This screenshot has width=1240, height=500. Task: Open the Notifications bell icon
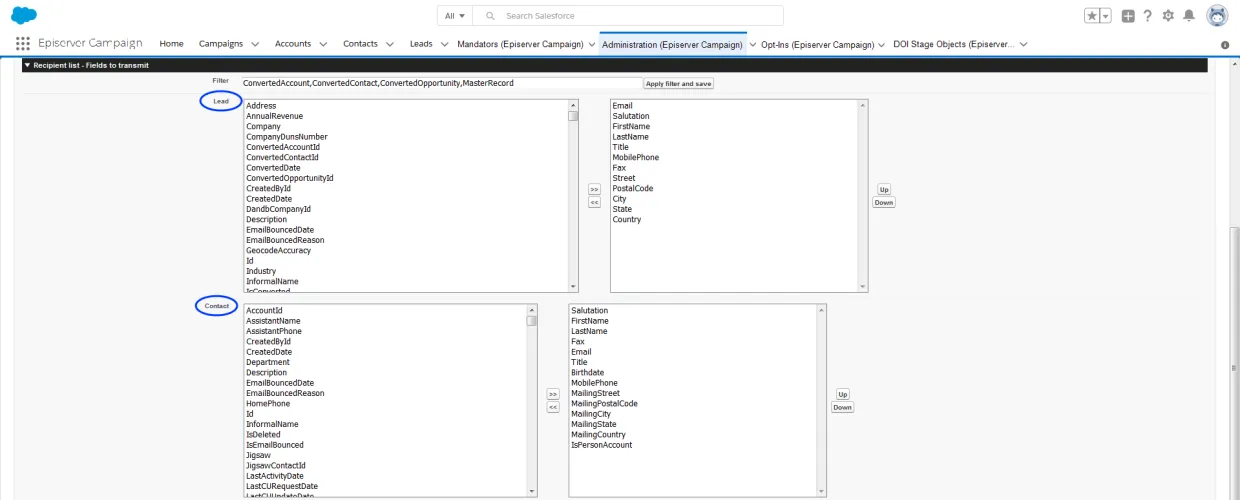click(1189, 15)
